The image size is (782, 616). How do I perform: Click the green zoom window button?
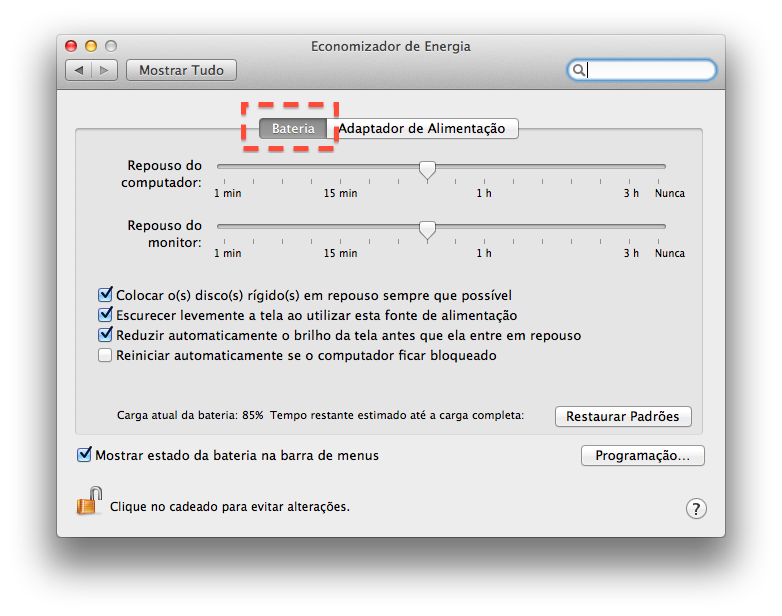coord(110,46)
